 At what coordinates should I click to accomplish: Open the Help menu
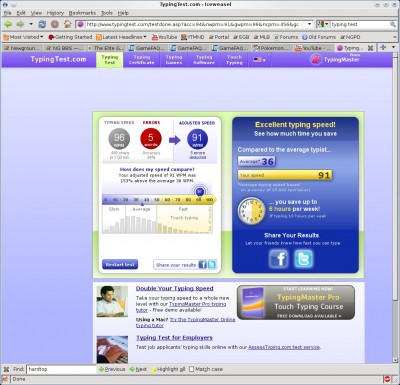(x=123, y=13)
